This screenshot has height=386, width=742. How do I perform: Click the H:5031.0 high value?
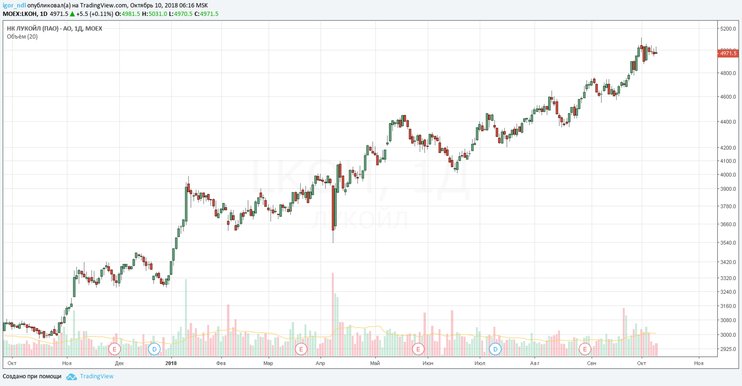[154, 14]
